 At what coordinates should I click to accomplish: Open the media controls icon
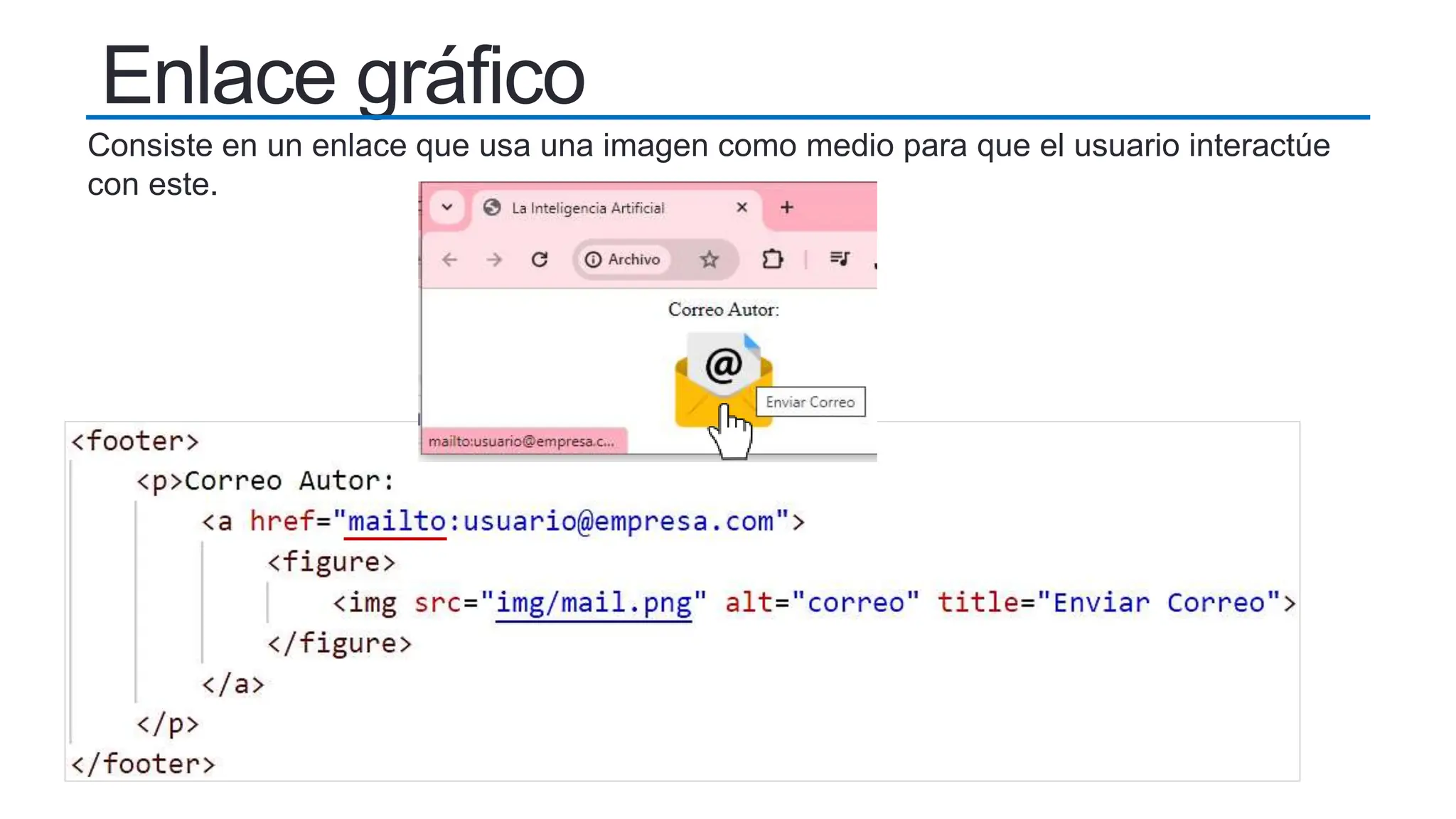840,259
